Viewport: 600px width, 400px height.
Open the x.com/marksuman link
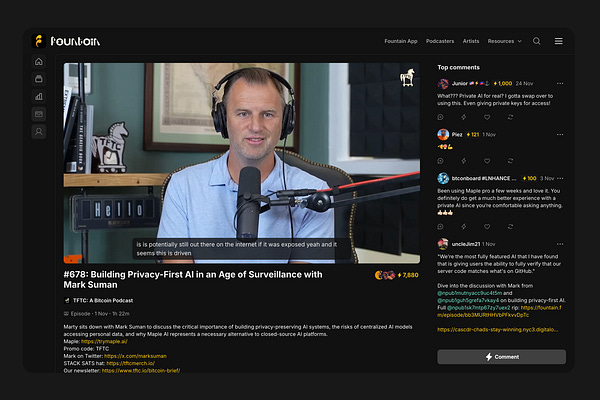pyautogui.click(x=135, y=356)
